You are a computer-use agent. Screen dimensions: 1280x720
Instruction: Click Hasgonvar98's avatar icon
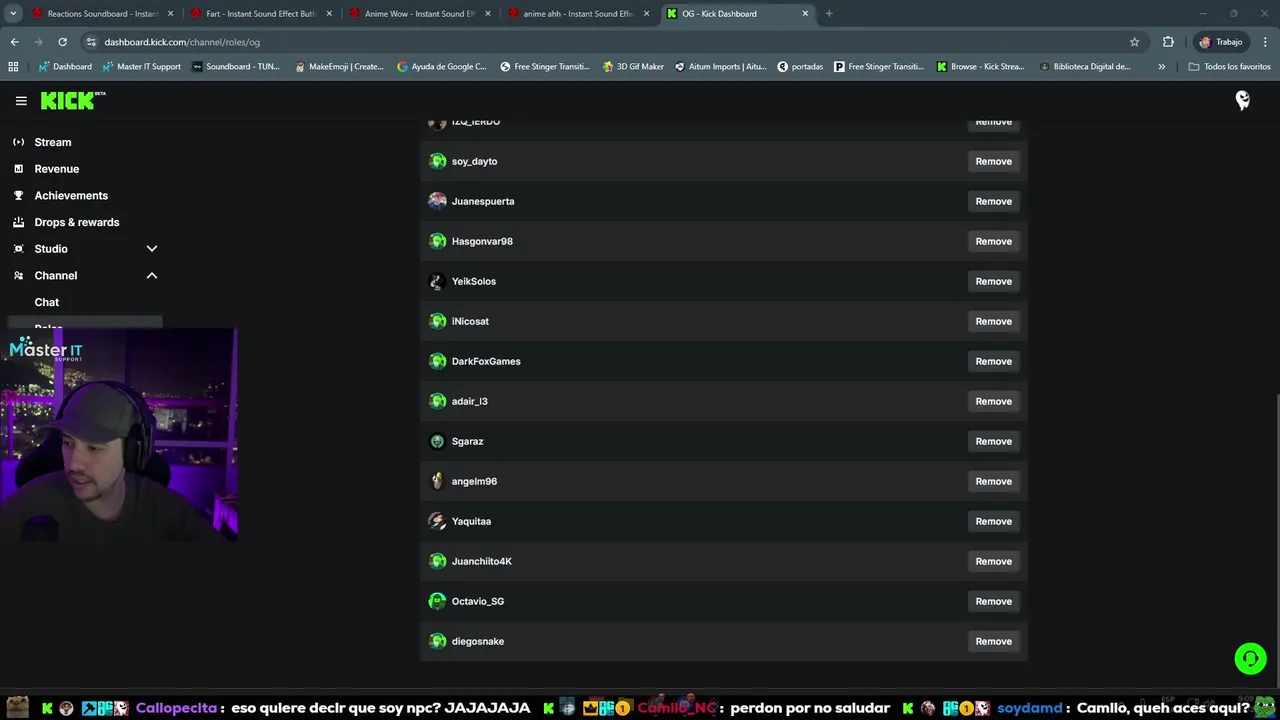coord(437,241)
